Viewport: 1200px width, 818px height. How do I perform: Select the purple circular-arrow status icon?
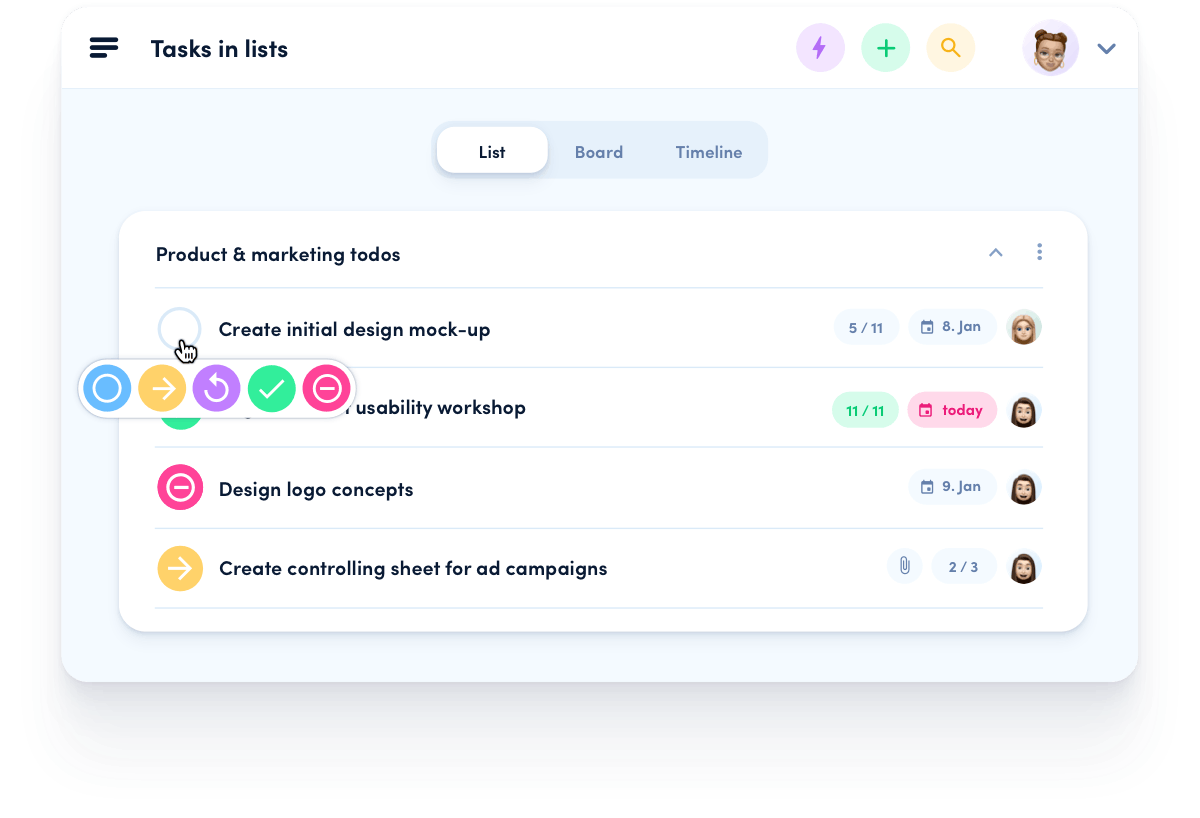pyautogui.click(x=217, y=388)
